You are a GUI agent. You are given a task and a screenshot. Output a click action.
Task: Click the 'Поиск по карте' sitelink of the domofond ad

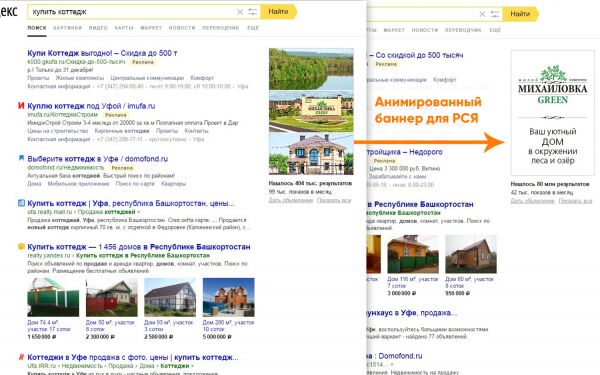coord(135,184)
